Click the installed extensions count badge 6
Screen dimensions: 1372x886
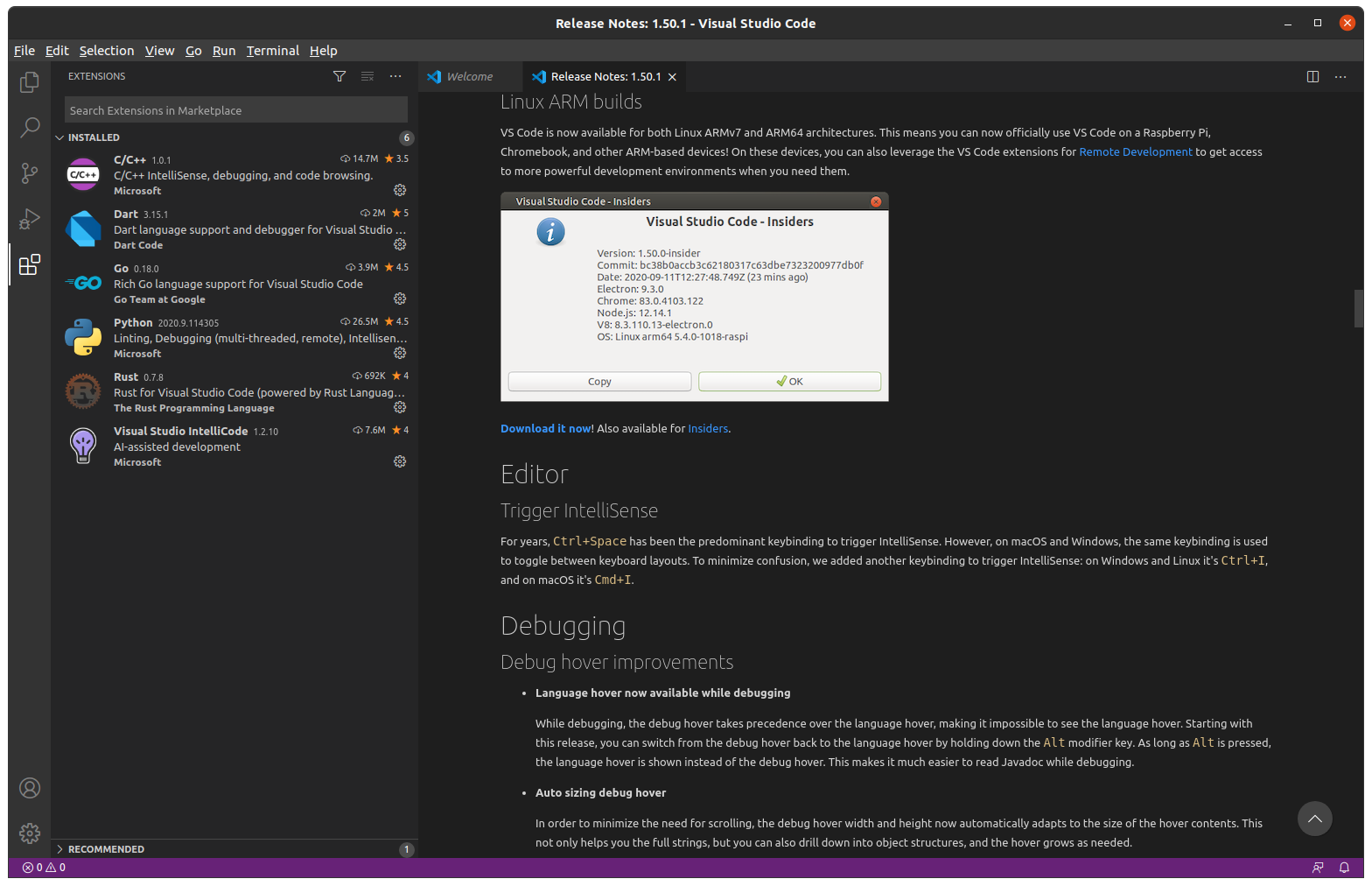[x=406, y=137]
